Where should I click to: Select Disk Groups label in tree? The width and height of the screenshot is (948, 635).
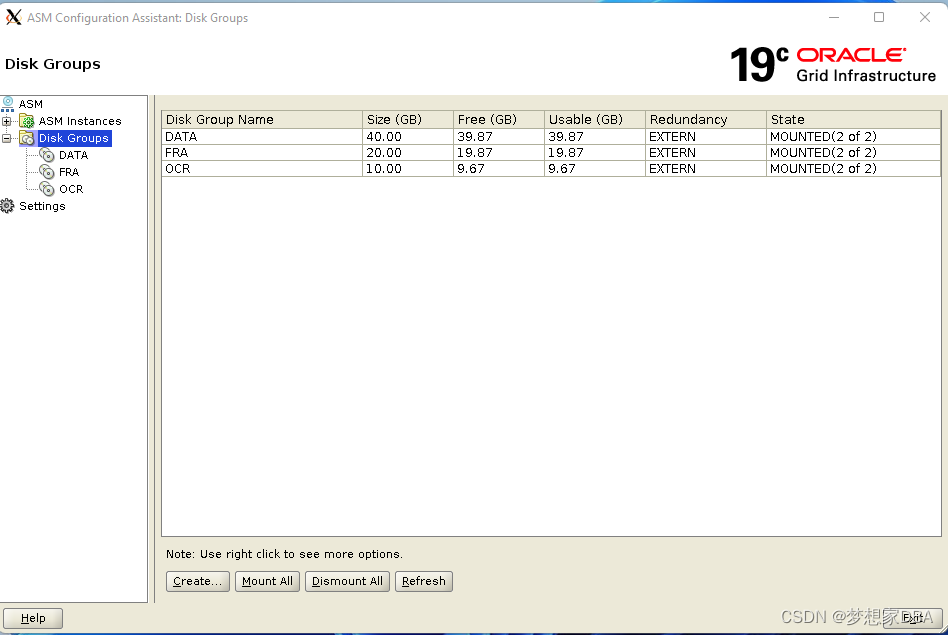point(74,138)
